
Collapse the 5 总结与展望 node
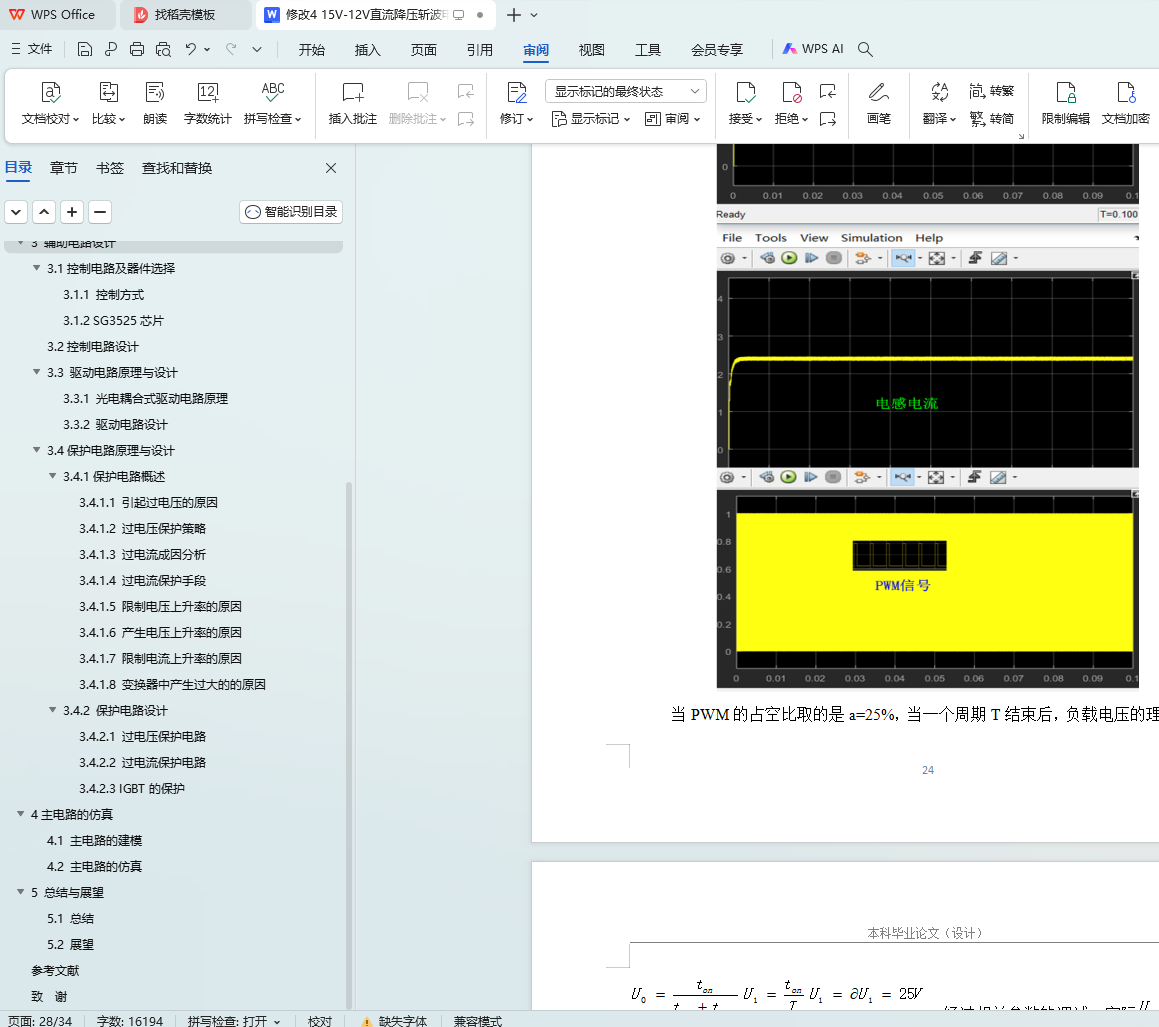[x=21, y=892]
